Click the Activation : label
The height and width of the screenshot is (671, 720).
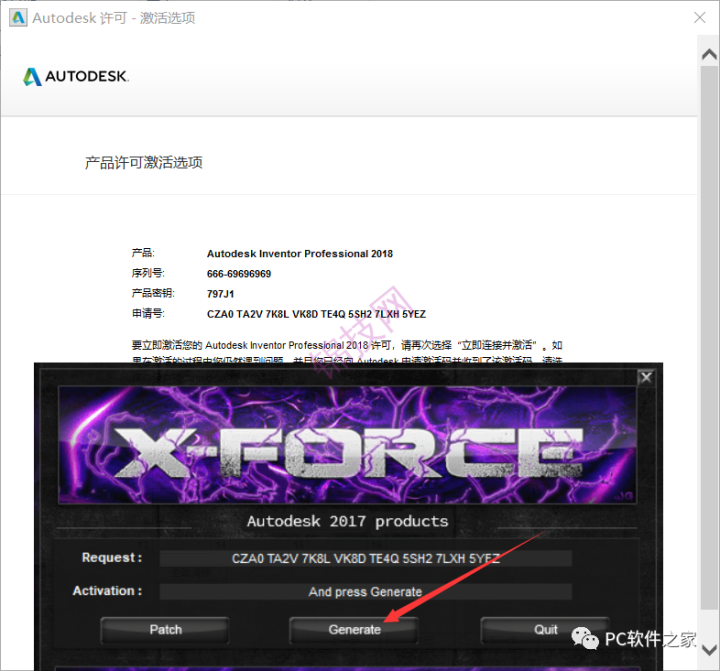107,591
